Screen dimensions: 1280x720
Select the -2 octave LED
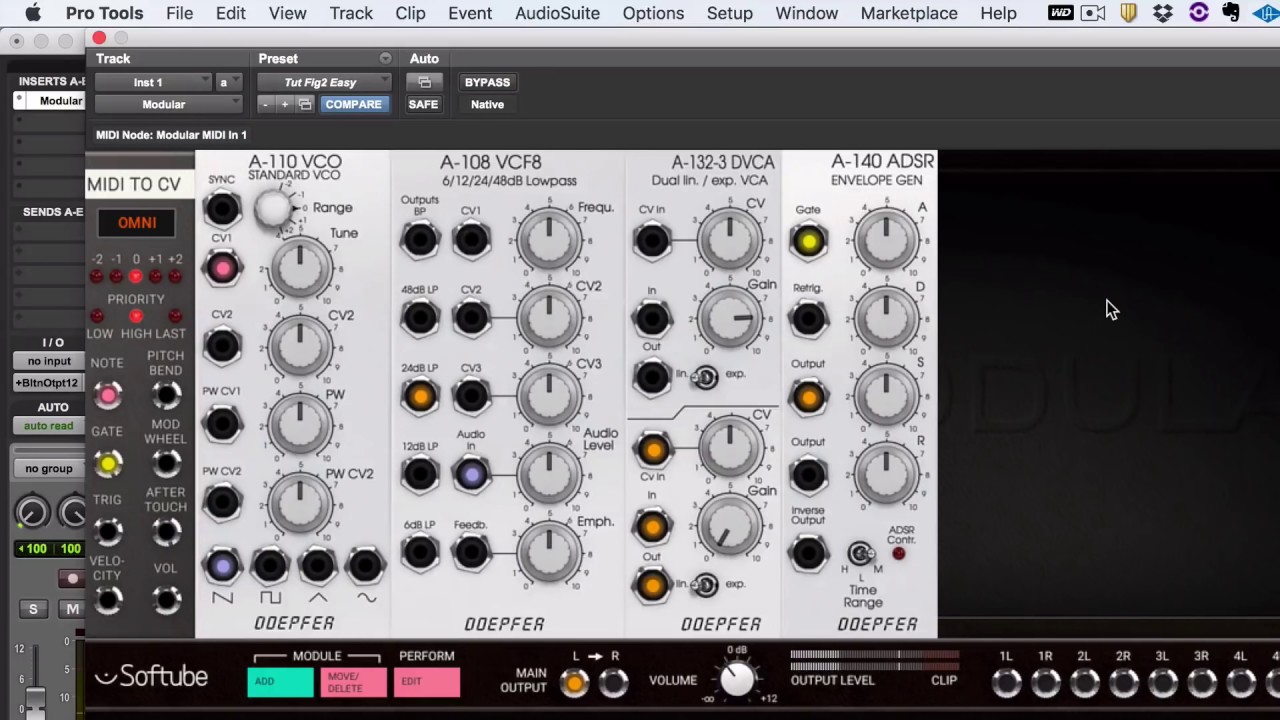97,276
